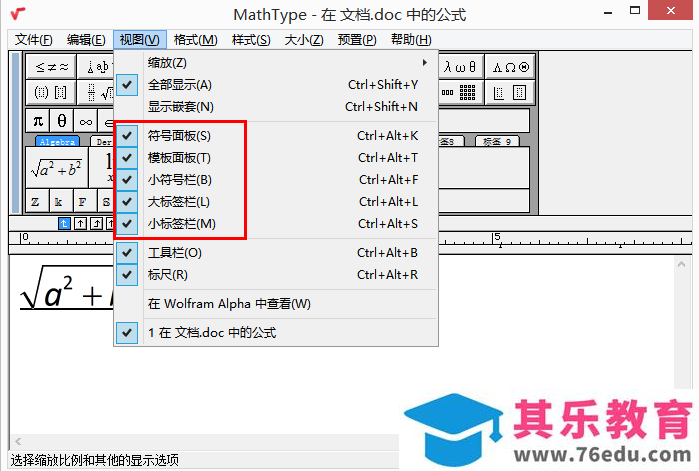Open the 帮助(H) help menu
Screen dimensions: 699x471
pos(411,40)
